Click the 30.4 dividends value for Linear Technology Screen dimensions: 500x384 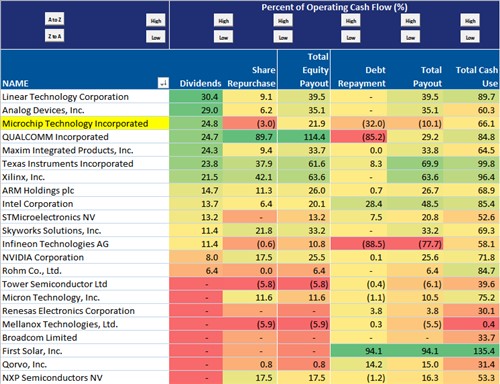[196, 97]
